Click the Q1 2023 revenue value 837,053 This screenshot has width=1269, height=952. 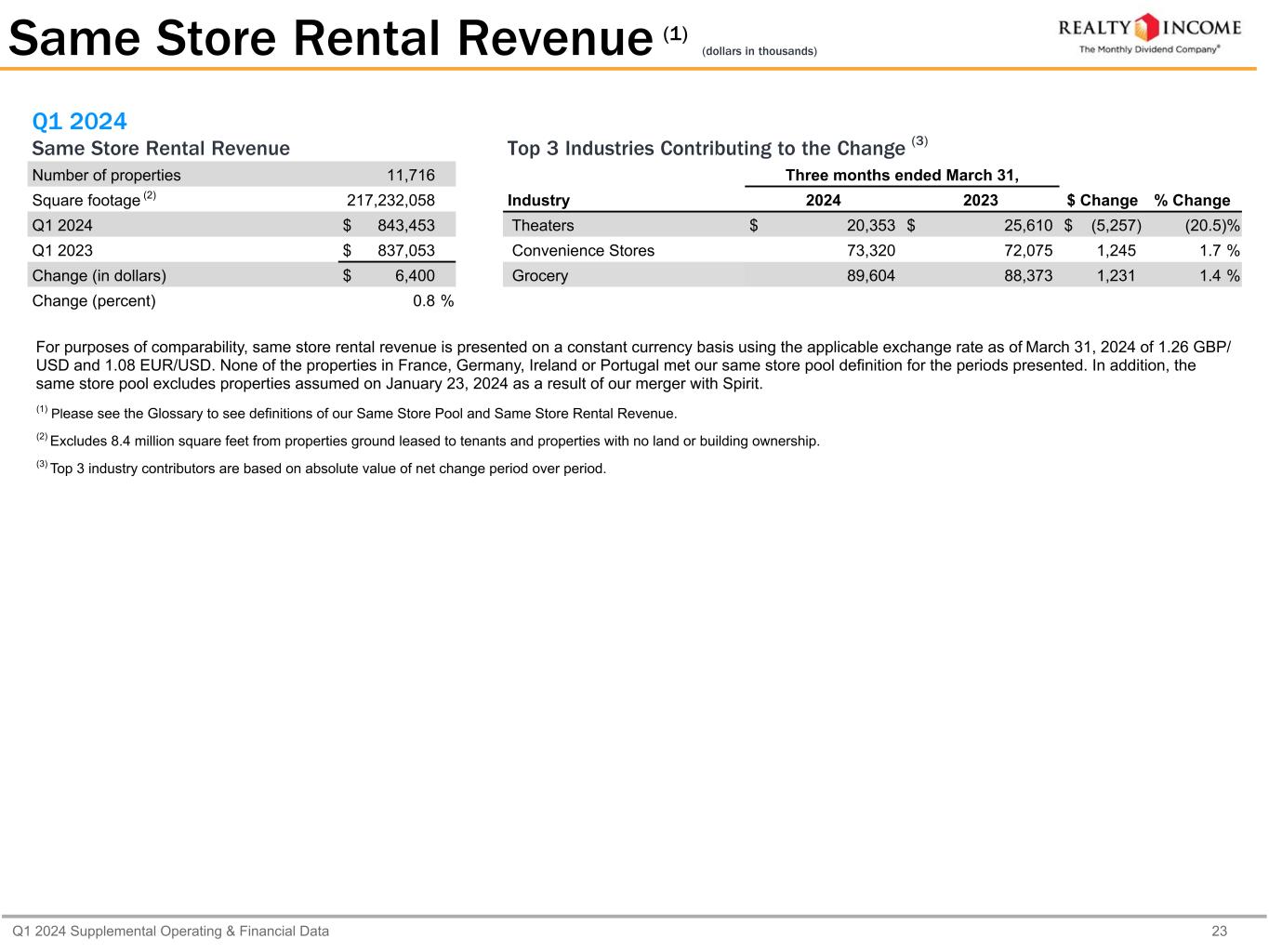coord(405,251)
